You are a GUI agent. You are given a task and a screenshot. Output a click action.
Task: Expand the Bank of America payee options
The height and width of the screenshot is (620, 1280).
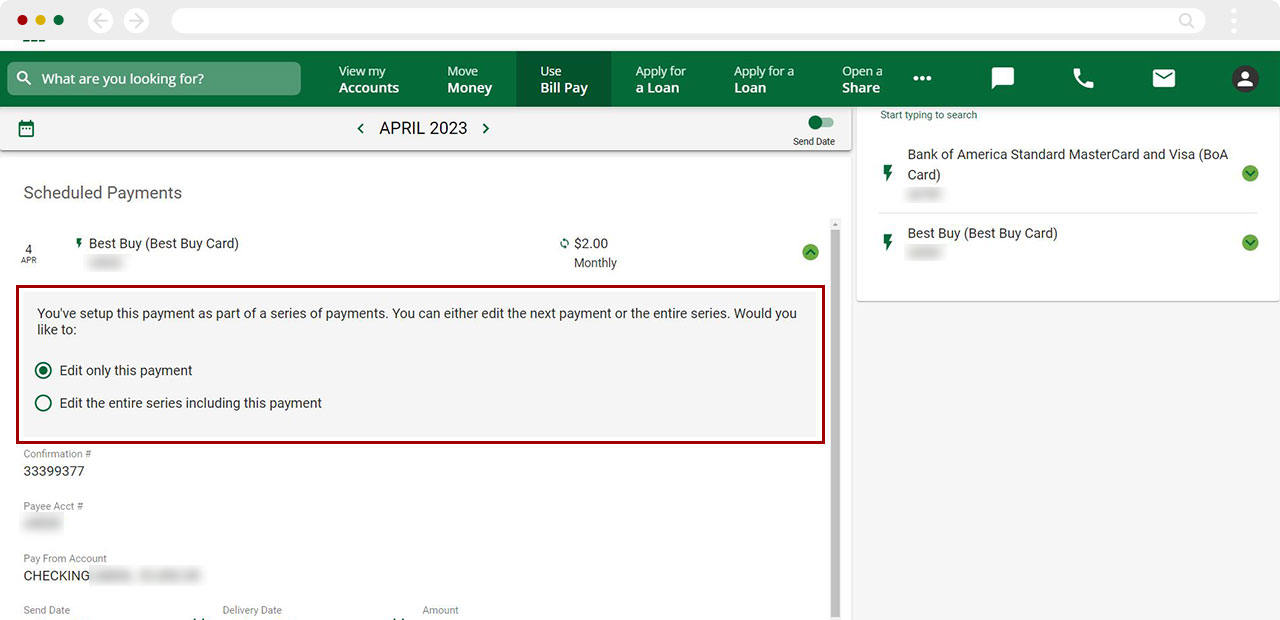click(1250, 174)
